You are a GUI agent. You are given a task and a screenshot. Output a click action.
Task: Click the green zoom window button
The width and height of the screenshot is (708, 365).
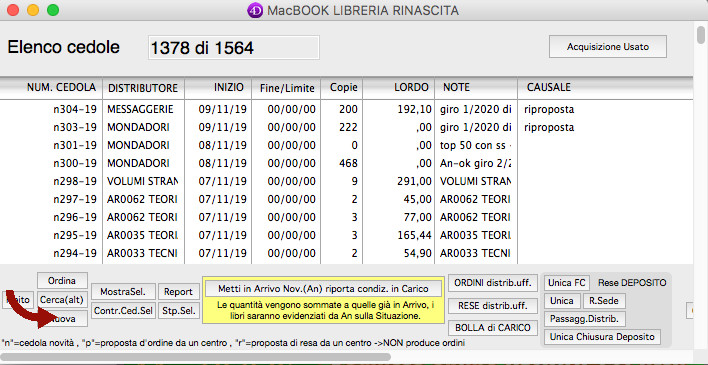(53, 10)
